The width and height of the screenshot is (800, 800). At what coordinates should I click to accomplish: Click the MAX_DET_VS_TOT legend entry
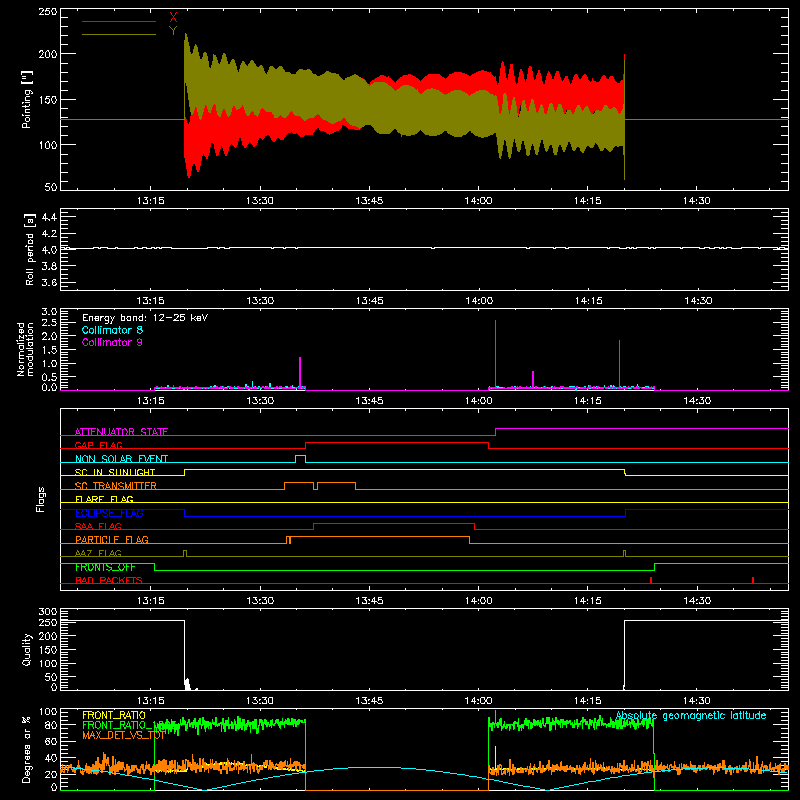tap(123, 735)
